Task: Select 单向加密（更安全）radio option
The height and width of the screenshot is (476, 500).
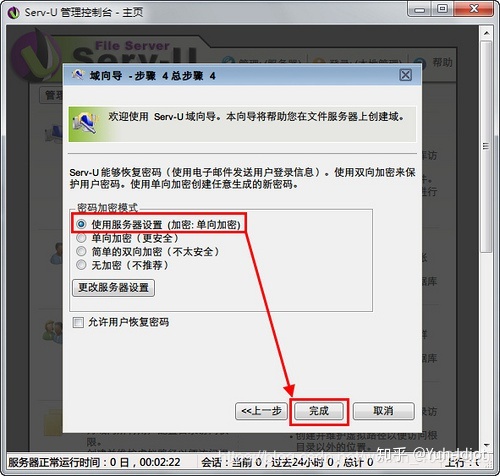Action: 81,238
